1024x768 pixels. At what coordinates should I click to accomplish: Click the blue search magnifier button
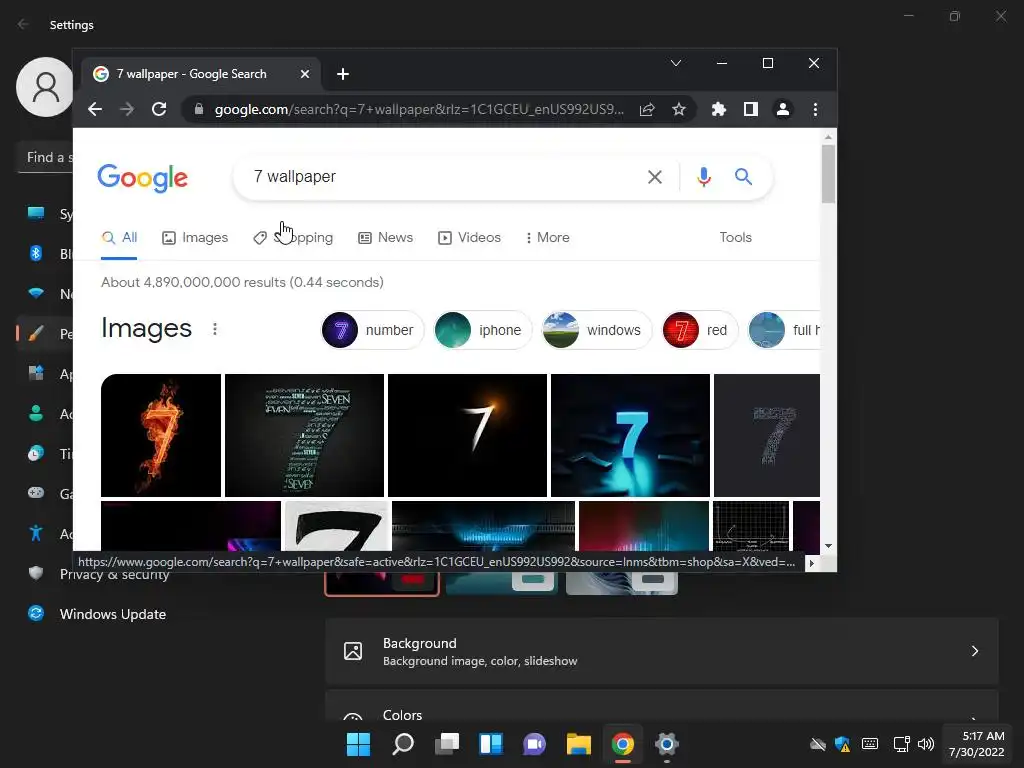[743, 176]
